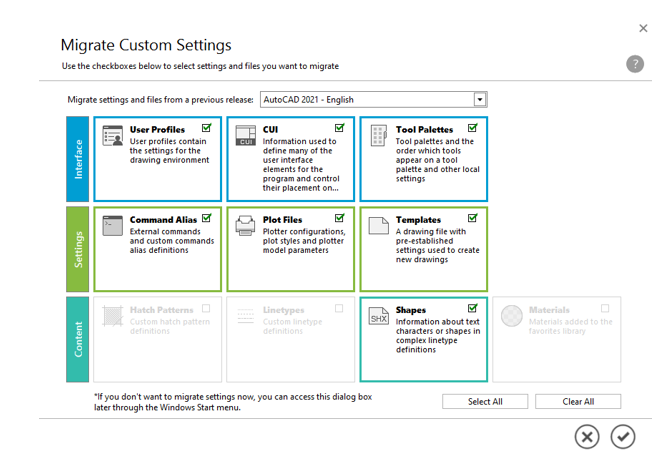
Task: Open help with the question mark icon
Action: [635, 64]
